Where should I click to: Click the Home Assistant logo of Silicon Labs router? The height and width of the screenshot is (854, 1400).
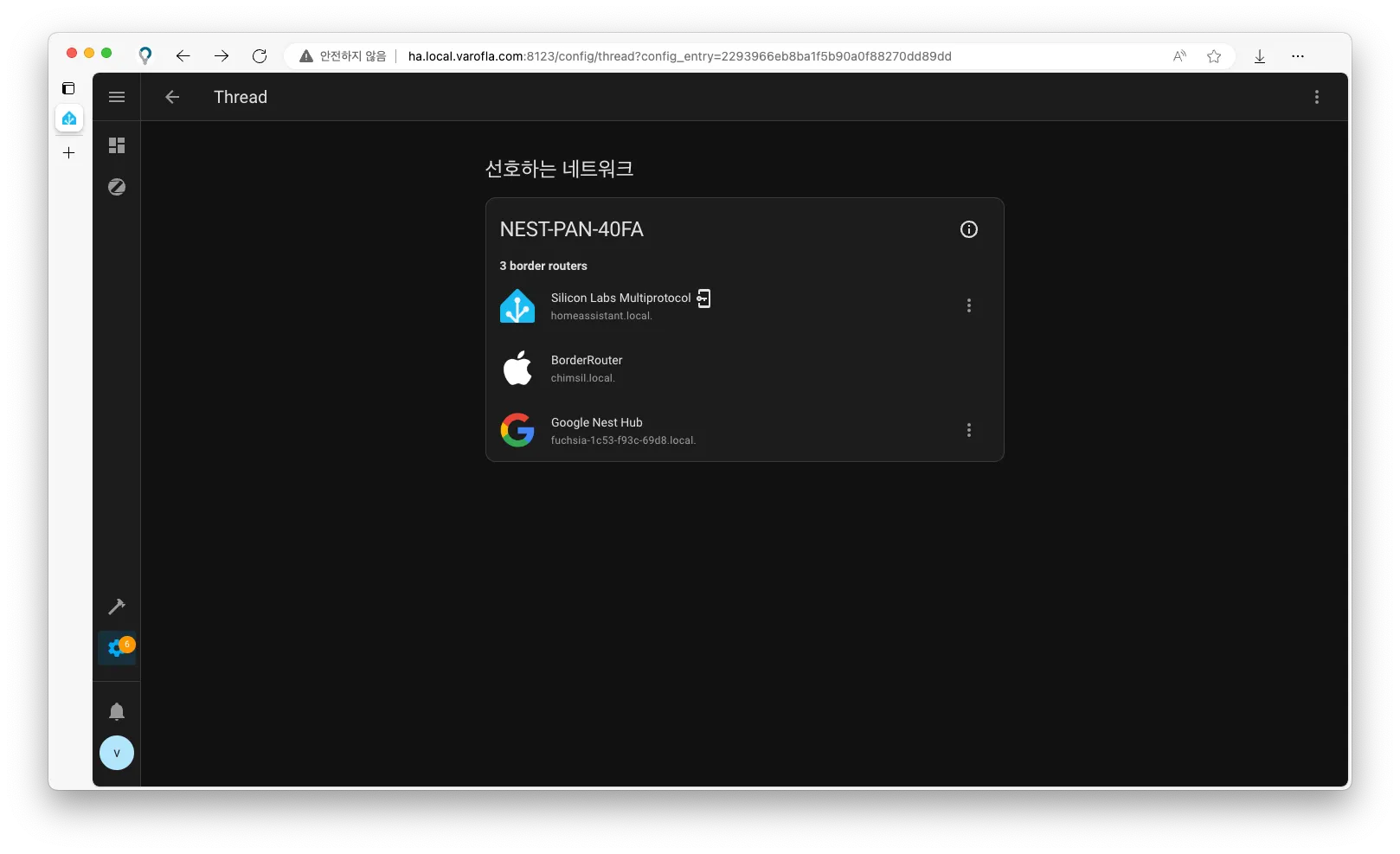tap(517, 306)
